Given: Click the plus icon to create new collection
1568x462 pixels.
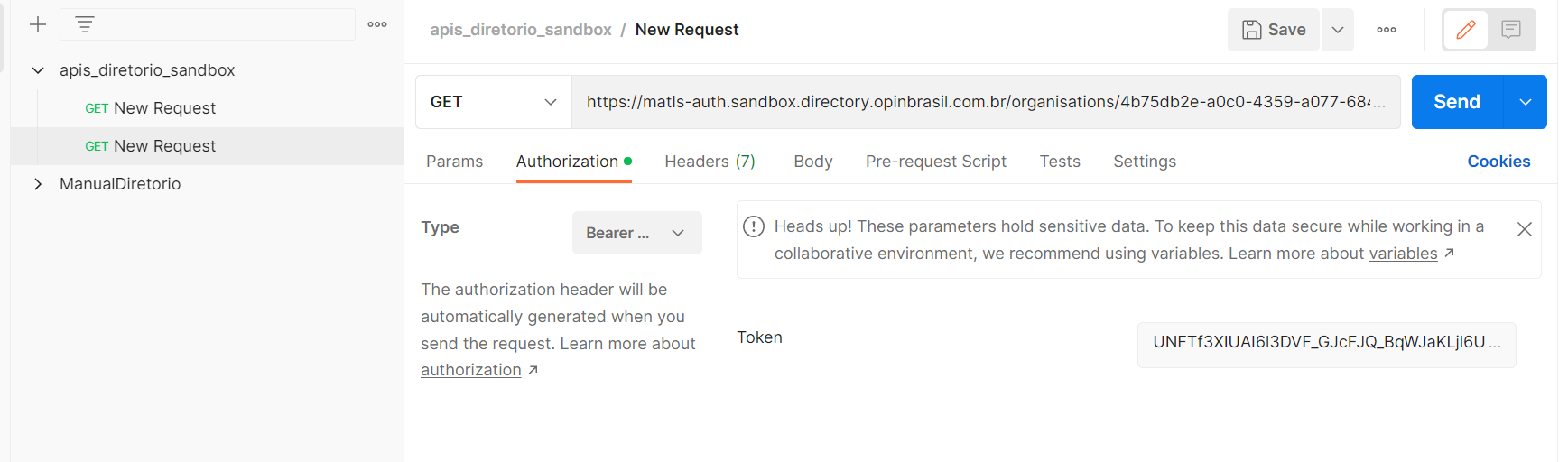Looking at the screenshot, I should (38, 24).
